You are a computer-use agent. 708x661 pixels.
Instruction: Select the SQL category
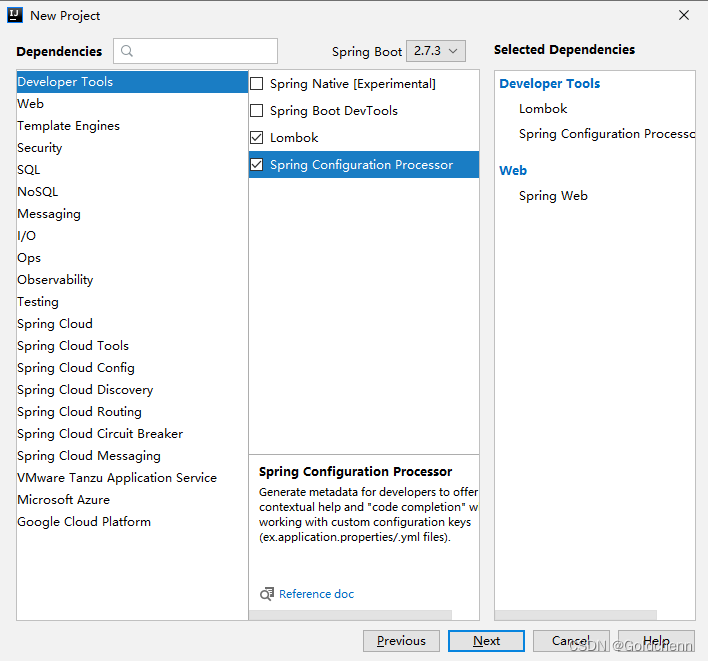point(132,170)
